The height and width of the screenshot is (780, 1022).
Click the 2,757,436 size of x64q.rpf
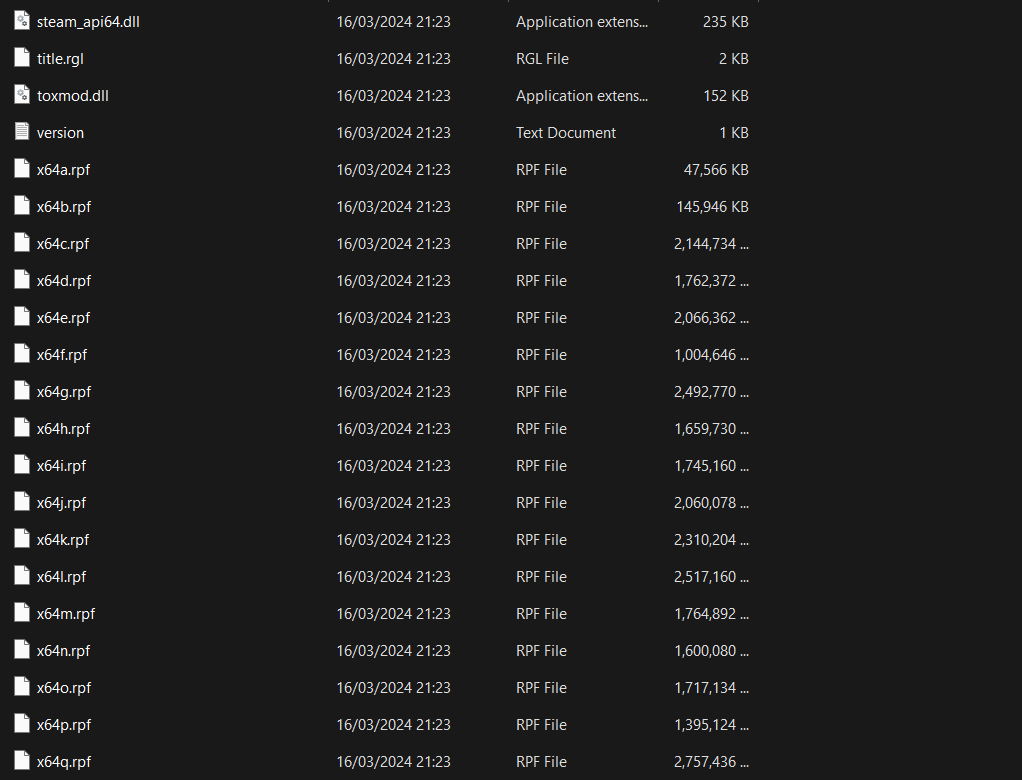coord(711,762)
